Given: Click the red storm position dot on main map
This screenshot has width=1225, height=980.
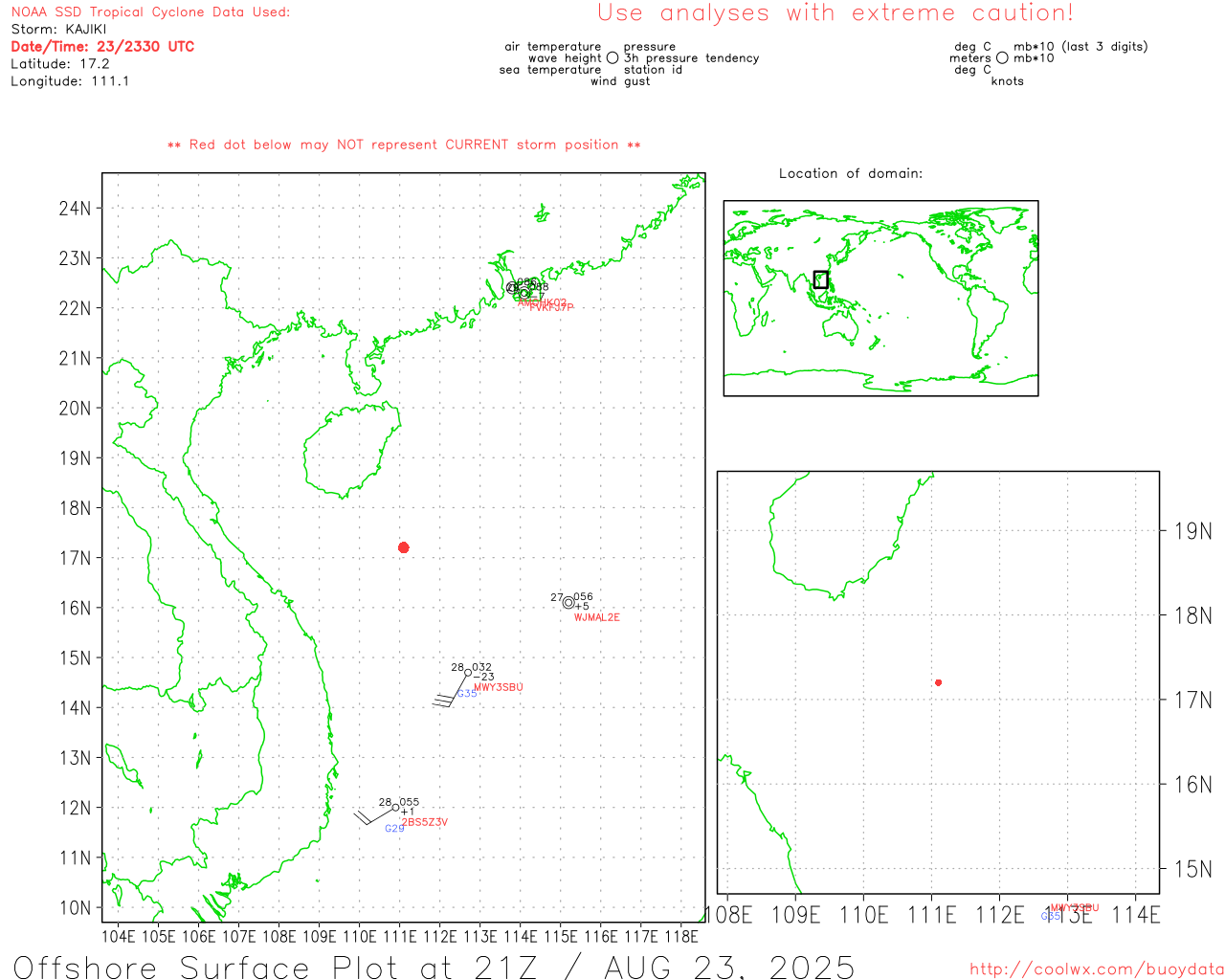Looking at the screenshot, I should pyautogui.click(x=404, y=547).
